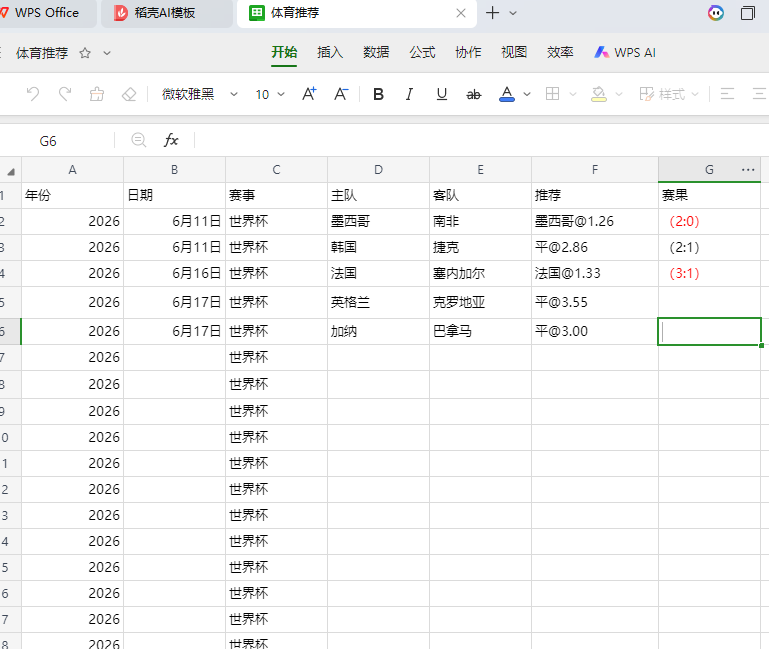769x649 pixels.
Task: Open column G header more options dots
Action: tap(748, 170)
